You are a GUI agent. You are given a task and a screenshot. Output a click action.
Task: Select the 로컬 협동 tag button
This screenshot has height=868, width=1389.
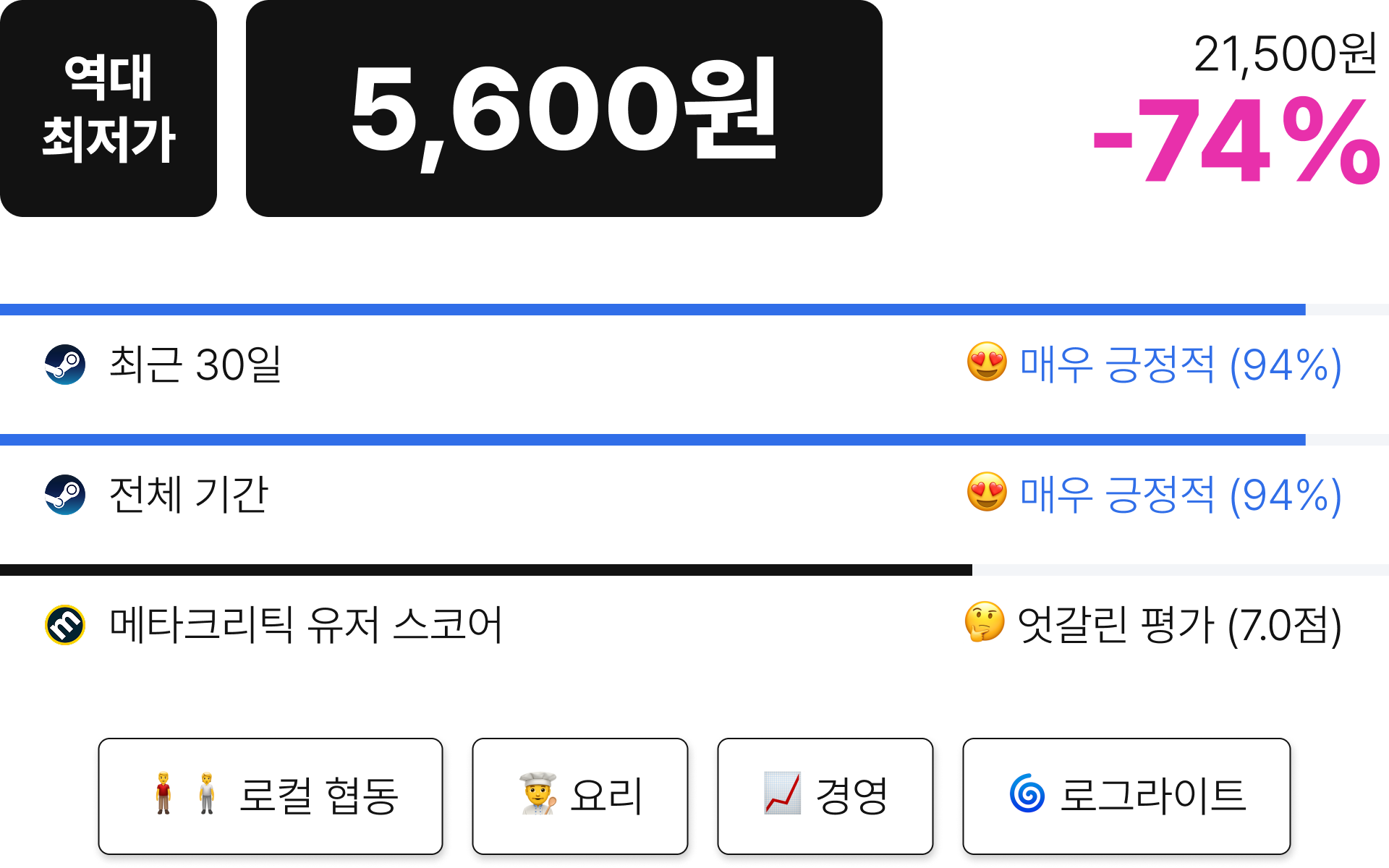click(x=271, y=796)
